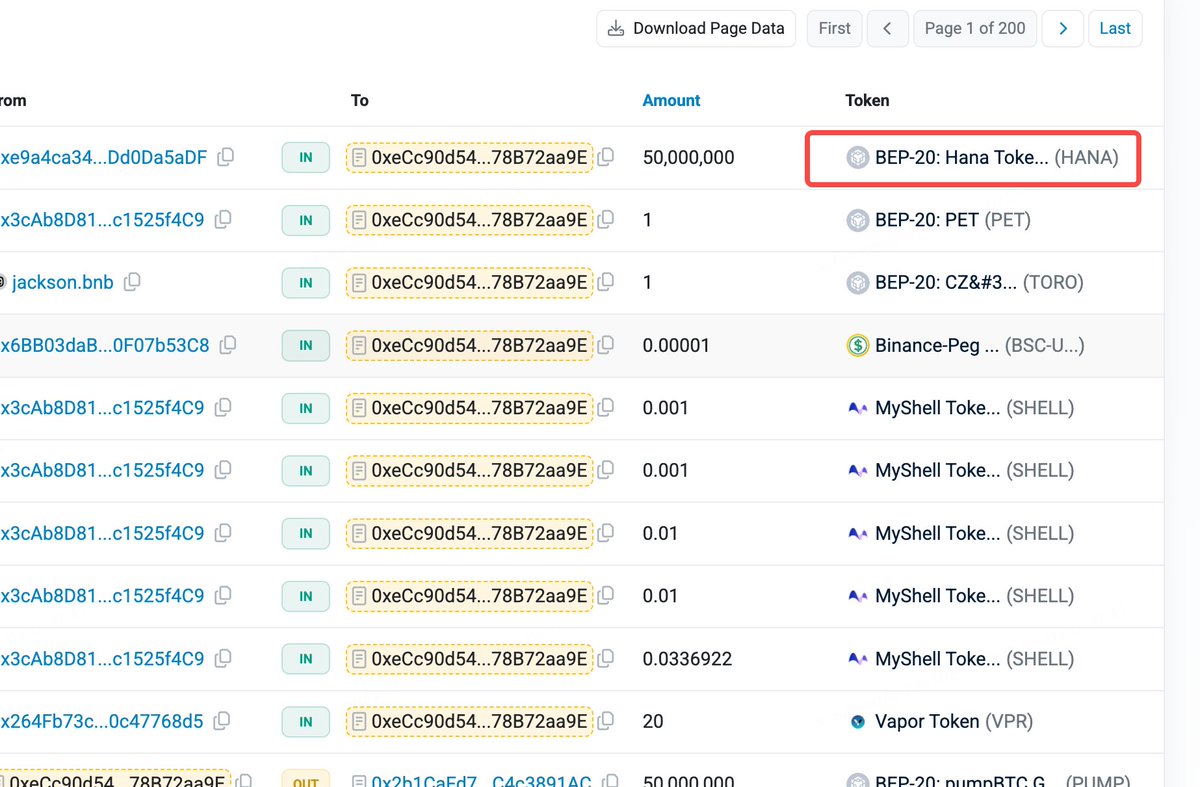Open the sender address in the PET row
This screenshot has height=787, width=1200.
[x=102, y=219]
